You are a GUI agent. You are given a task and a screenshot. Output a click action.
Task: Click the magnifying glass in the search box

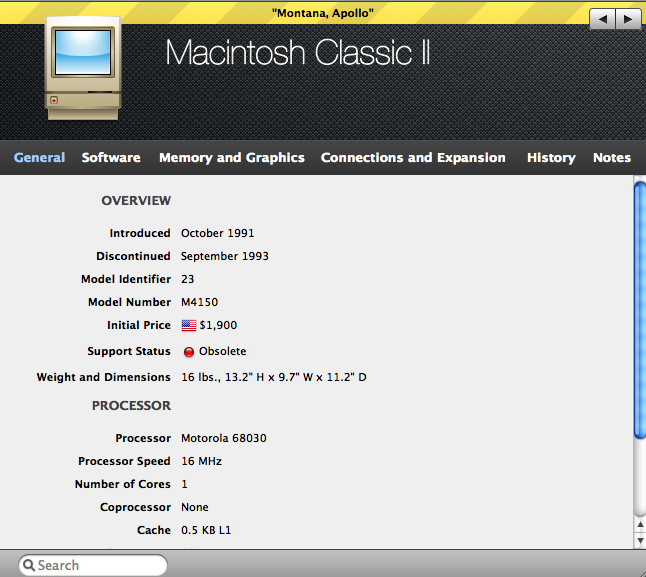pyautogui.click(x=29, y=565)
